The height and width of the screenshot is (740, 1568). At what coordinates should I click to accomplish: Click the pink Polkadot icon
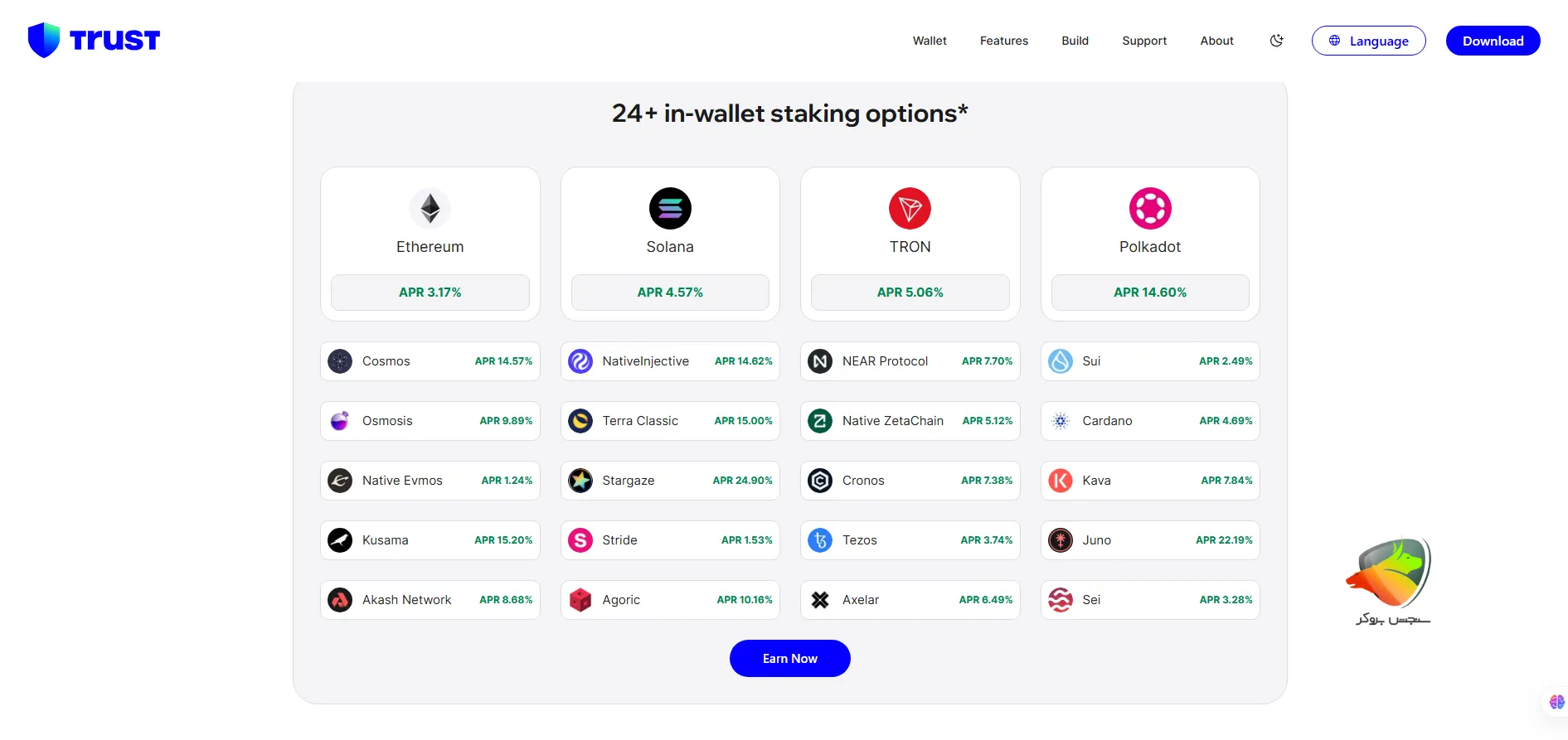[1150, 208]
